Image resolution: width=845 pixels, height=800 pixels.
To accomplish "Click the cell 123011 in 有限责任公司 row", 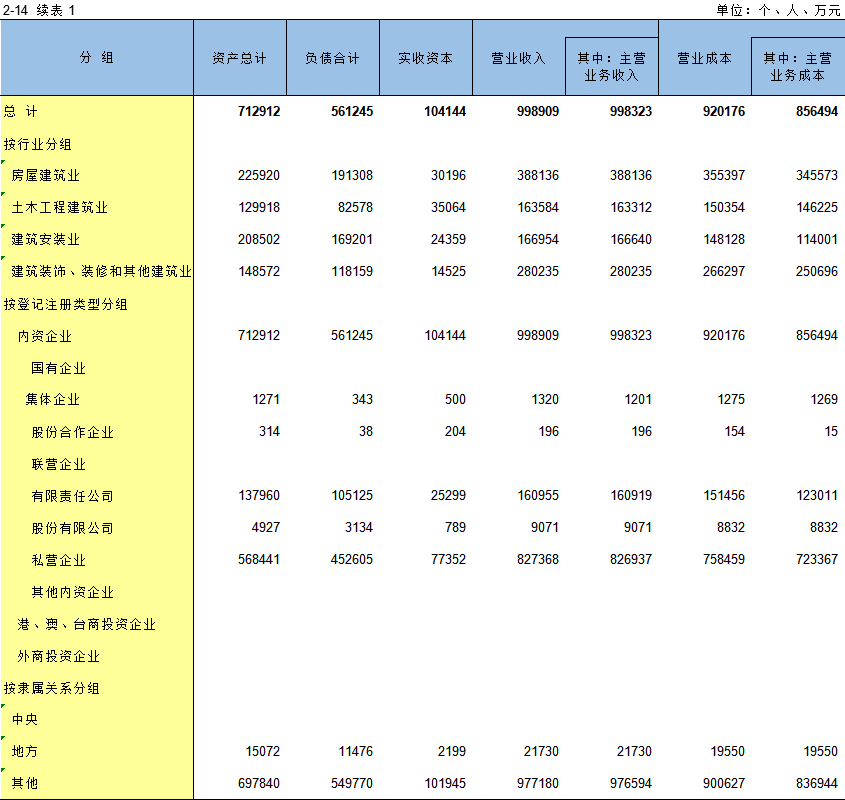I will click(x=817, y=495).
